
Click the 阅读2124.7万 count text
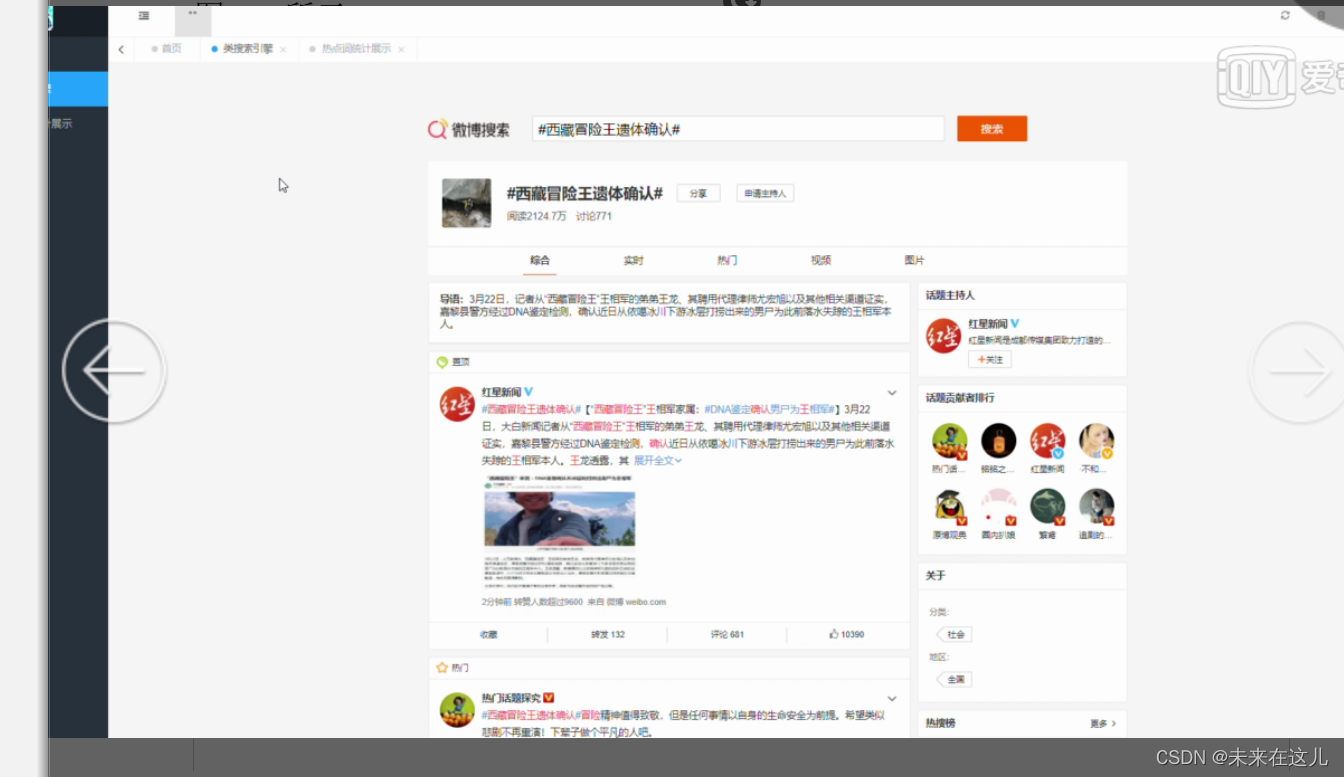coord(536,216)
